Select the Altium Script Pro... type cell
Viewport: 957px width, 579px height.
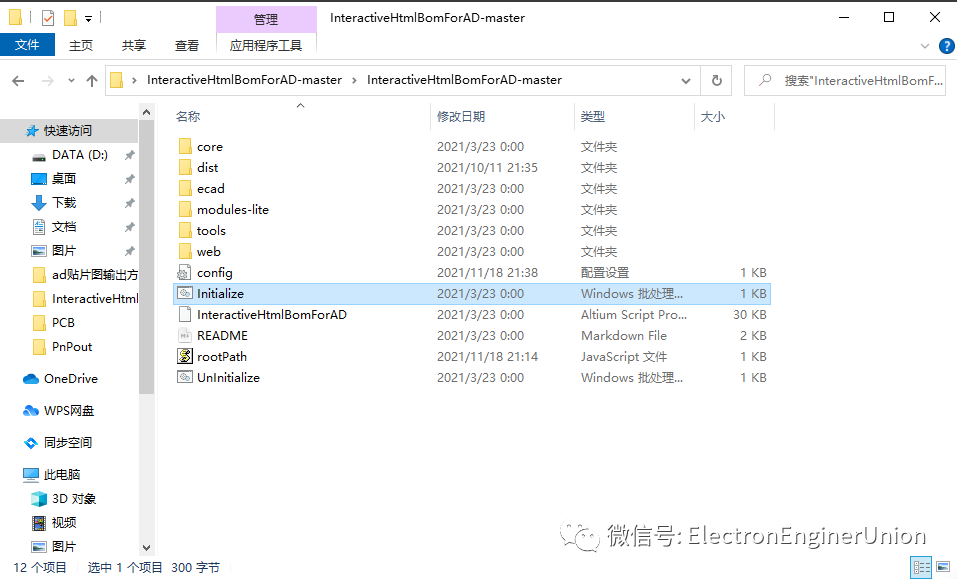pos(634,315)
